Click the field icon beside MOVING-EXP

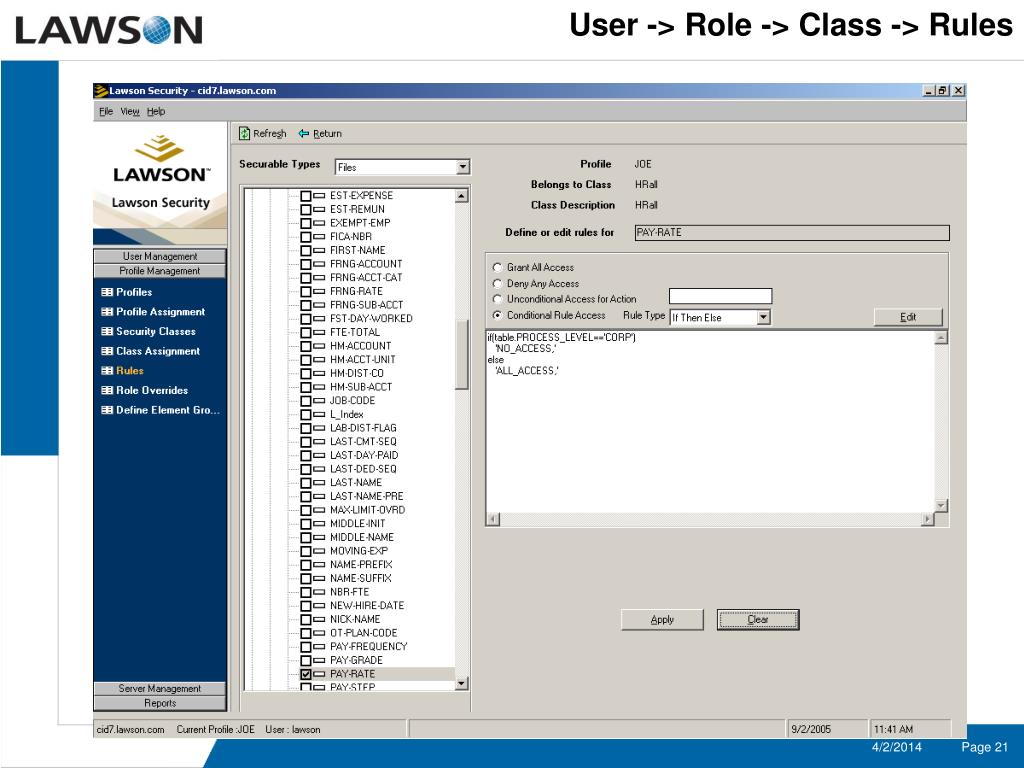point(319,551)
